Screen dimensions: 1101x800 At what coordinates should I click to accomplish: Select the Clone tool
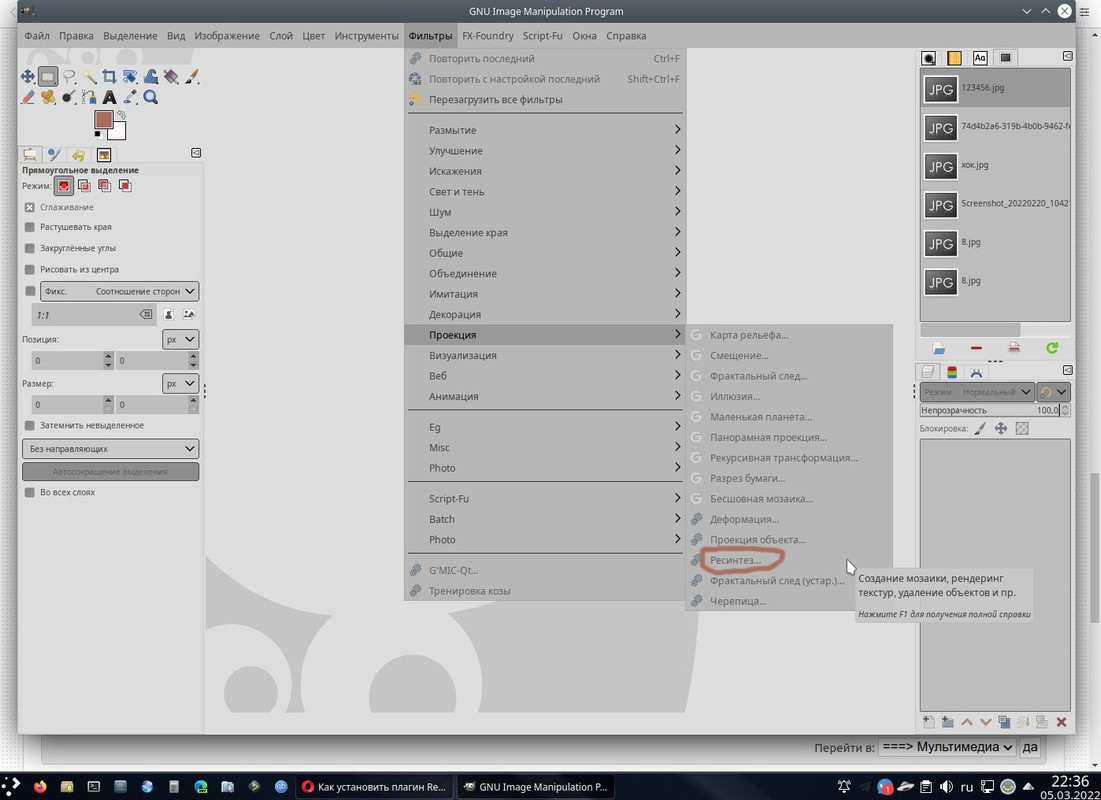48,97
